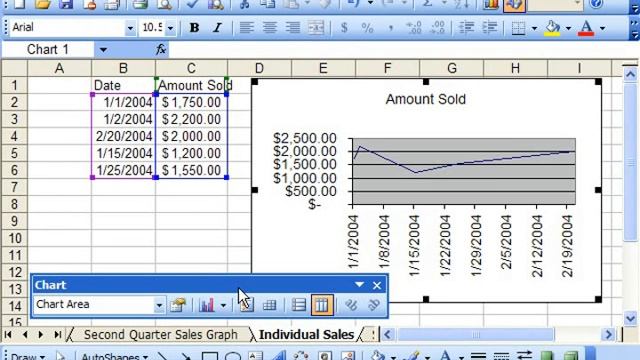Toggle highlighted By Column button
Image resolution: width=640 pixels, height=360 pixels.
click(x=322, y=304)
